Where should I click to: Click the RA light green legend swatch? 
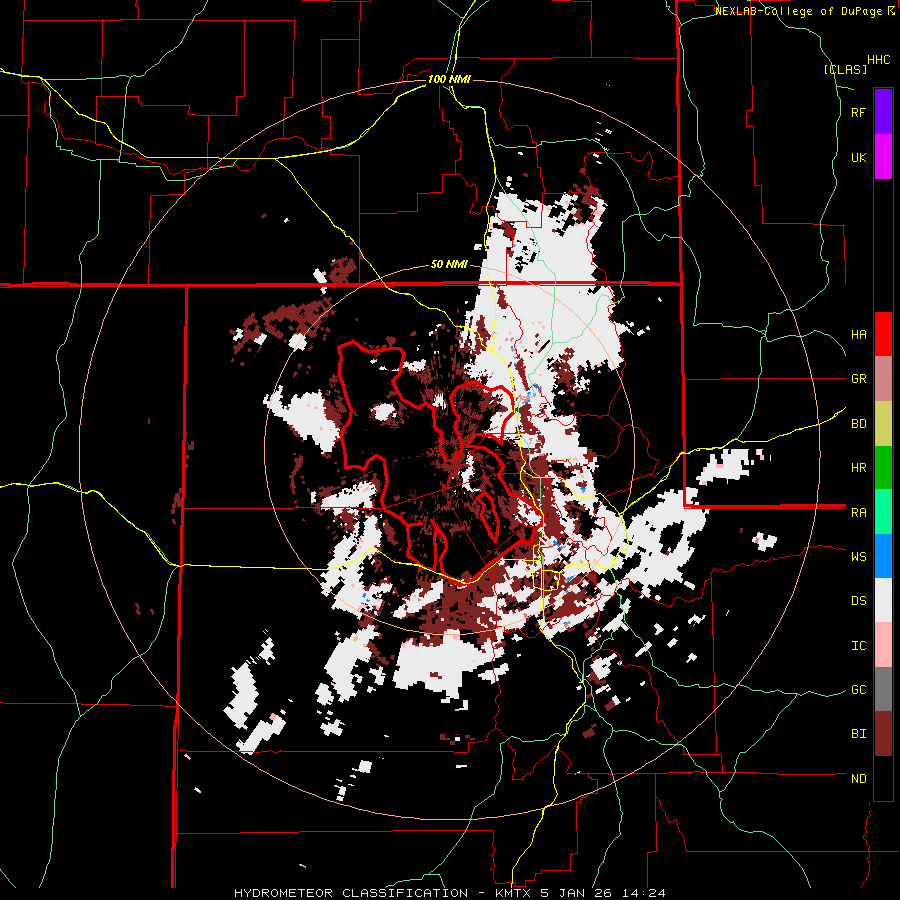click(x=883, y=512)
